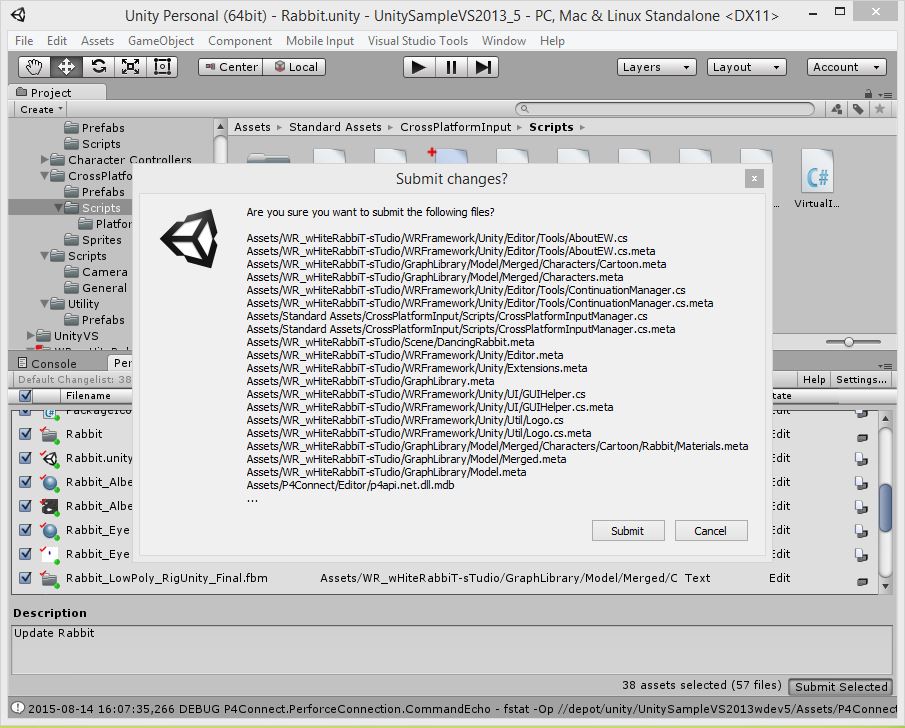905x728 pixels.
Task: Search by type filter icon
Action: 837,109
